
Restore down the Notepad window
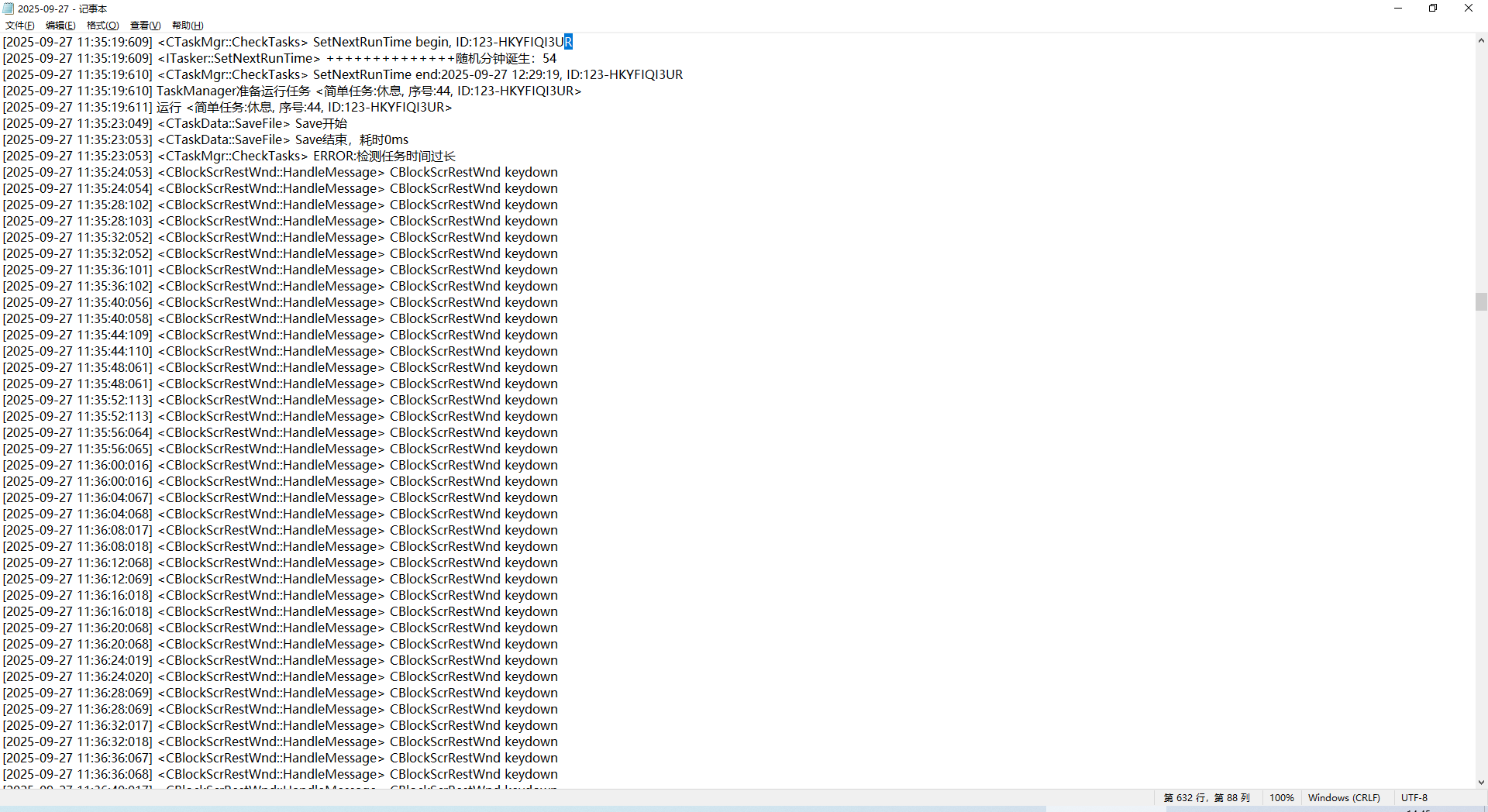click(1433, 9)
